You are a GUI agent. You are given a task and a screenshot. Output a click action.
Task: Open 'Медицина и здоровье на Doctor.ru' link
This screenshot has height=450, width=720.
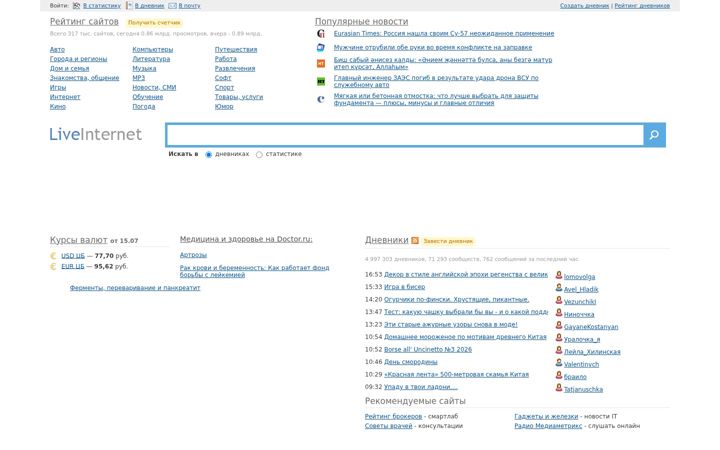(x=246, y=239)
